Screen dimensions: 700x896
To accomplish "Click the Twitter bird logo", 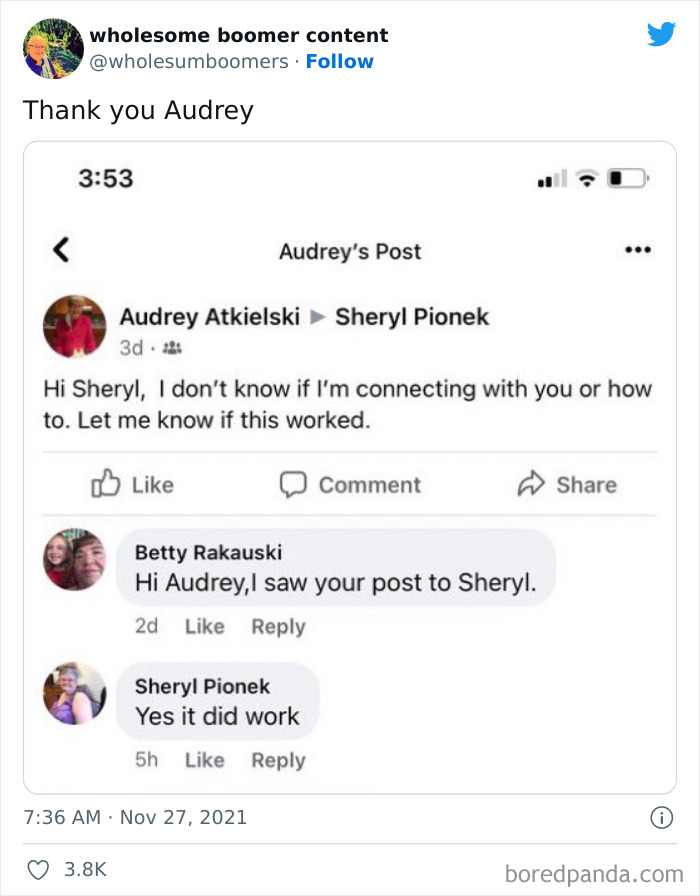I will (x=661, y=34).
